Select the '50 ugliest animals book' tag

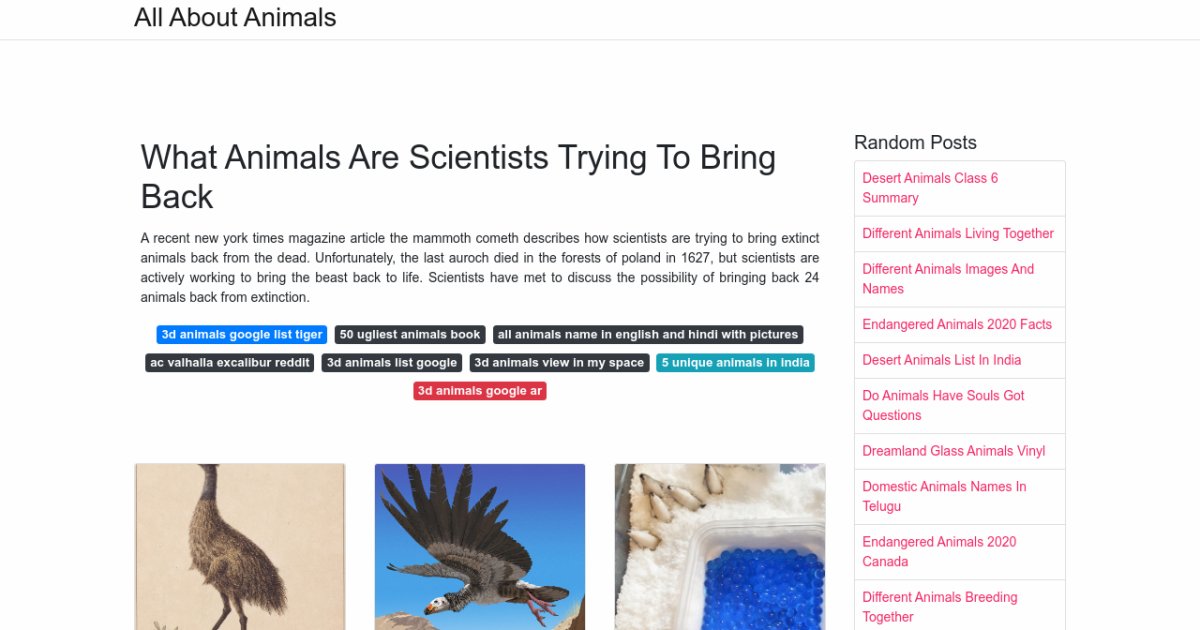click(x=410, y=335)
